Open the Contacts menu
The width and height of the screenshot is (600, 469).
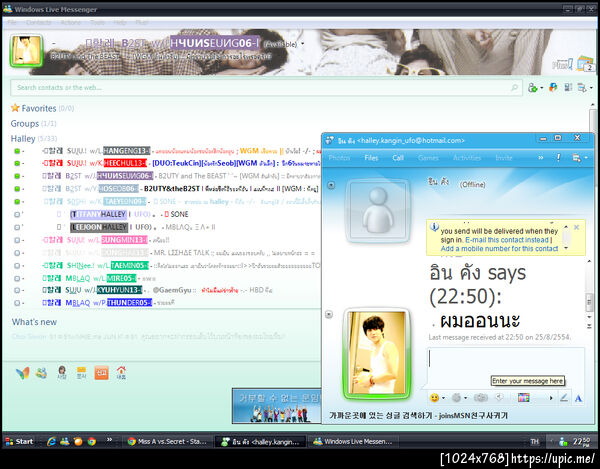tap(39, 22)
